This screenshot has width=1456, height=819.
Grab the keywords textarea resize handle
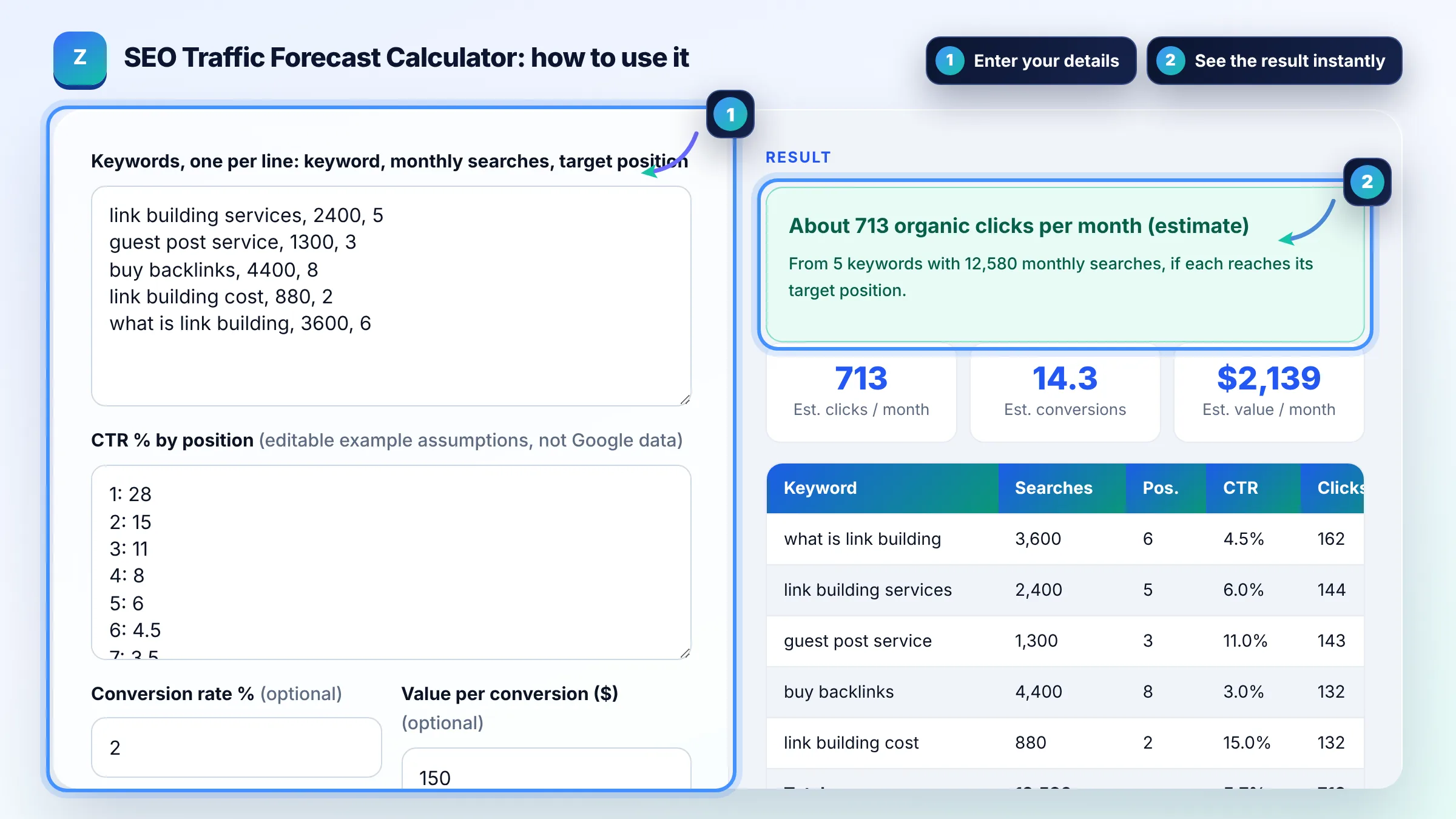coord(685,399)
